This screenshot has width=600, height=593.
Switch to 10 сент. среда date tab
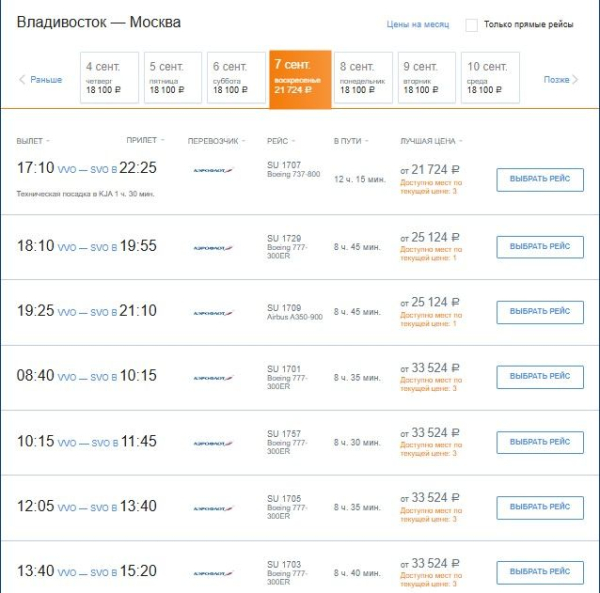coord(490,78)
